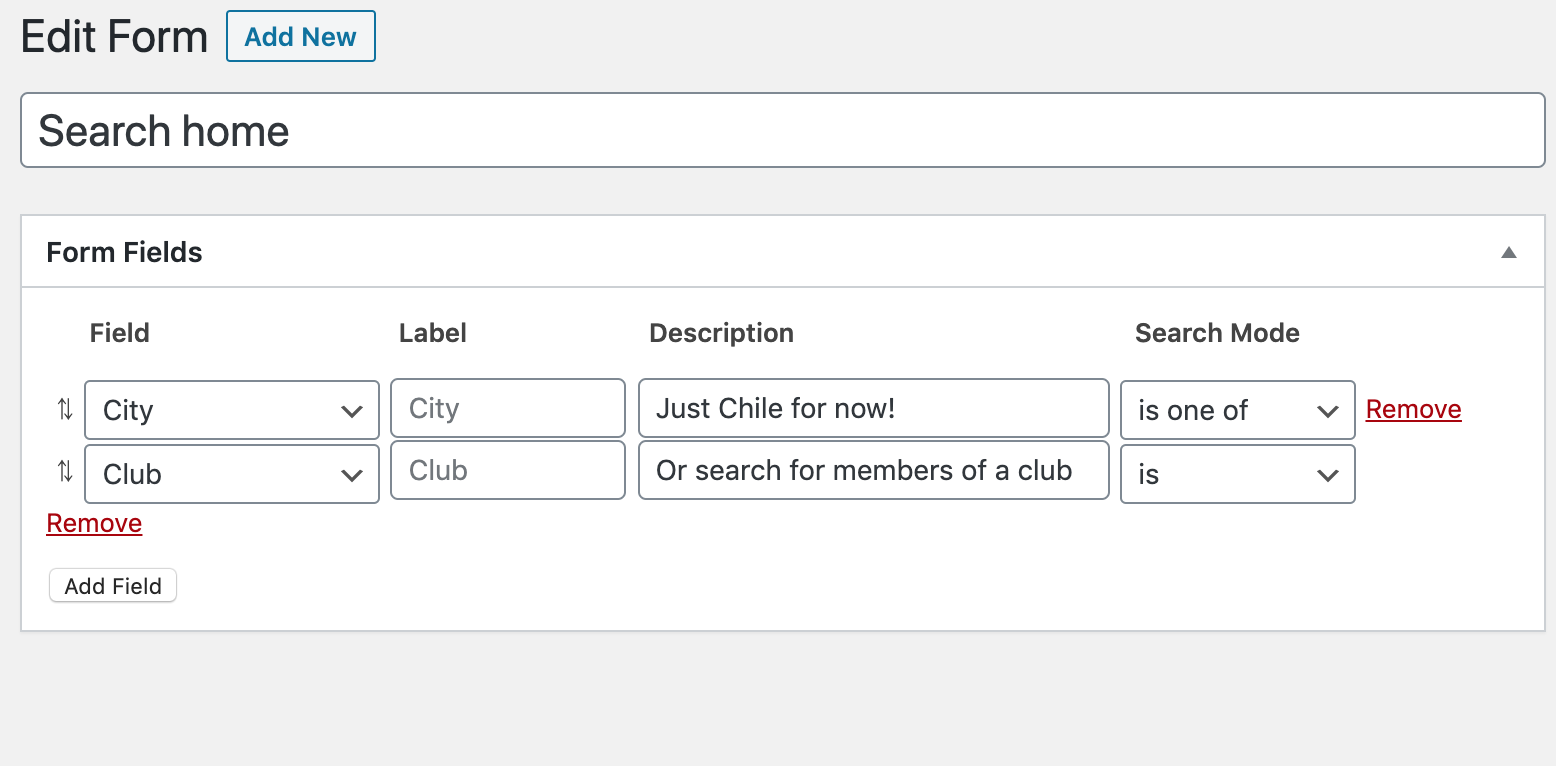Open the "is one of" search mode dropdown

click(x=1238, y=410)
